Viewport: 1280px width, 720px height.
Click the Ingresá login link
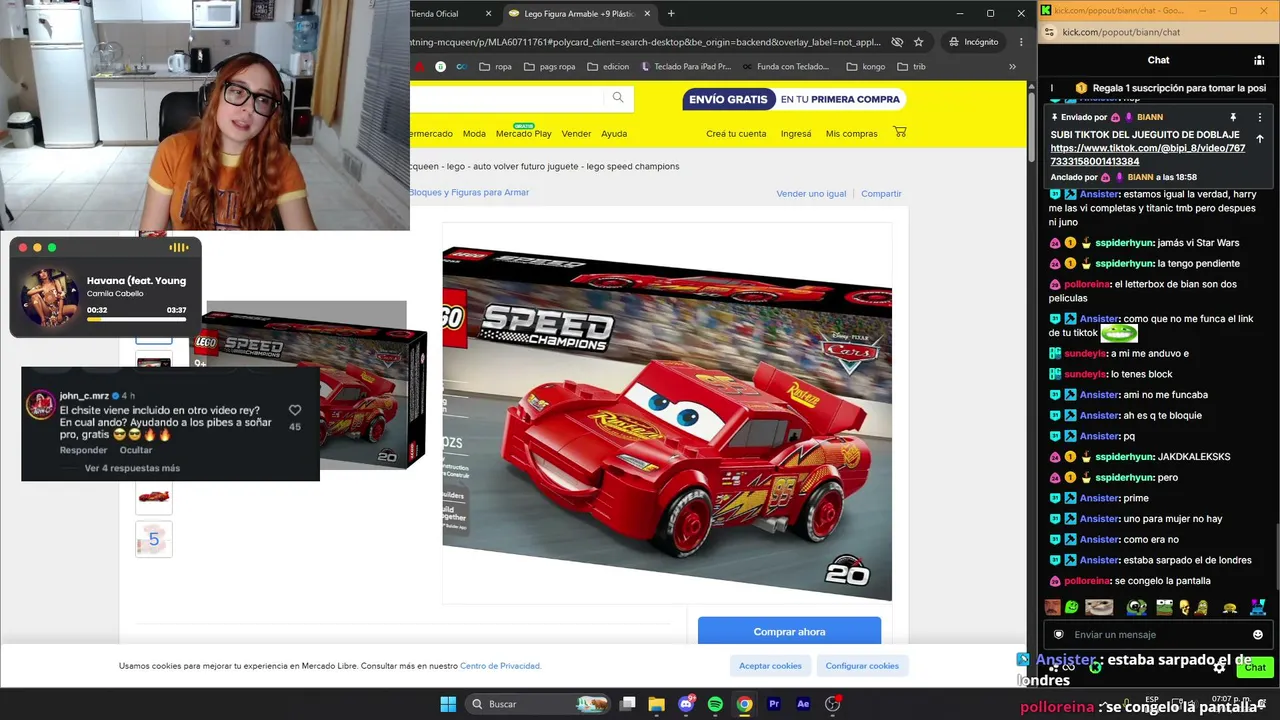tap(796, 133)
